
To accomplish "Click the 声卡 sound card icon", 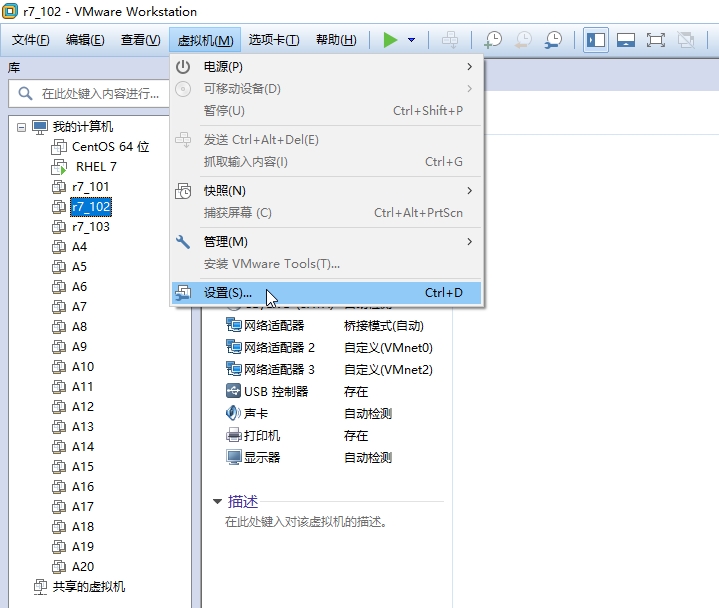I will [233, 413].
